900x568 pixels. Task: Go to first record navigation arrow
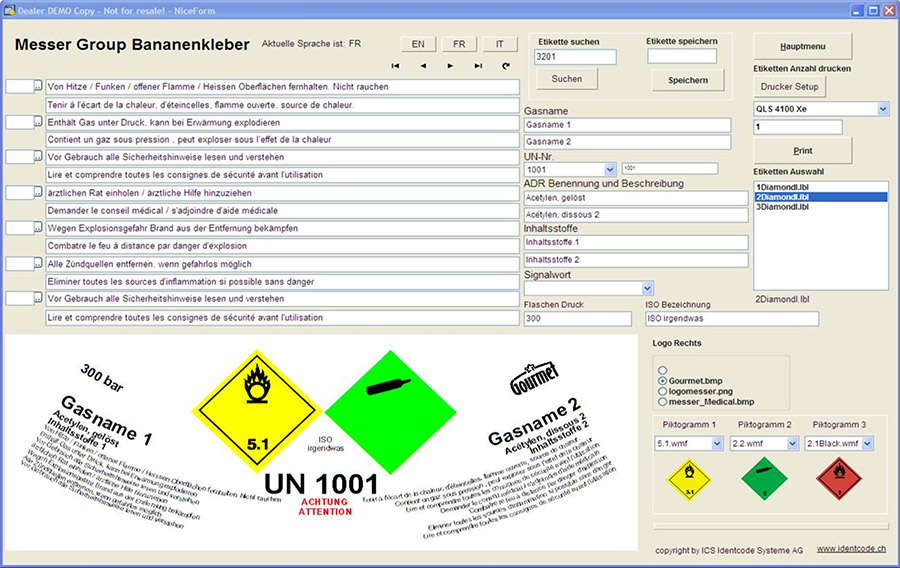click(395, 66)
